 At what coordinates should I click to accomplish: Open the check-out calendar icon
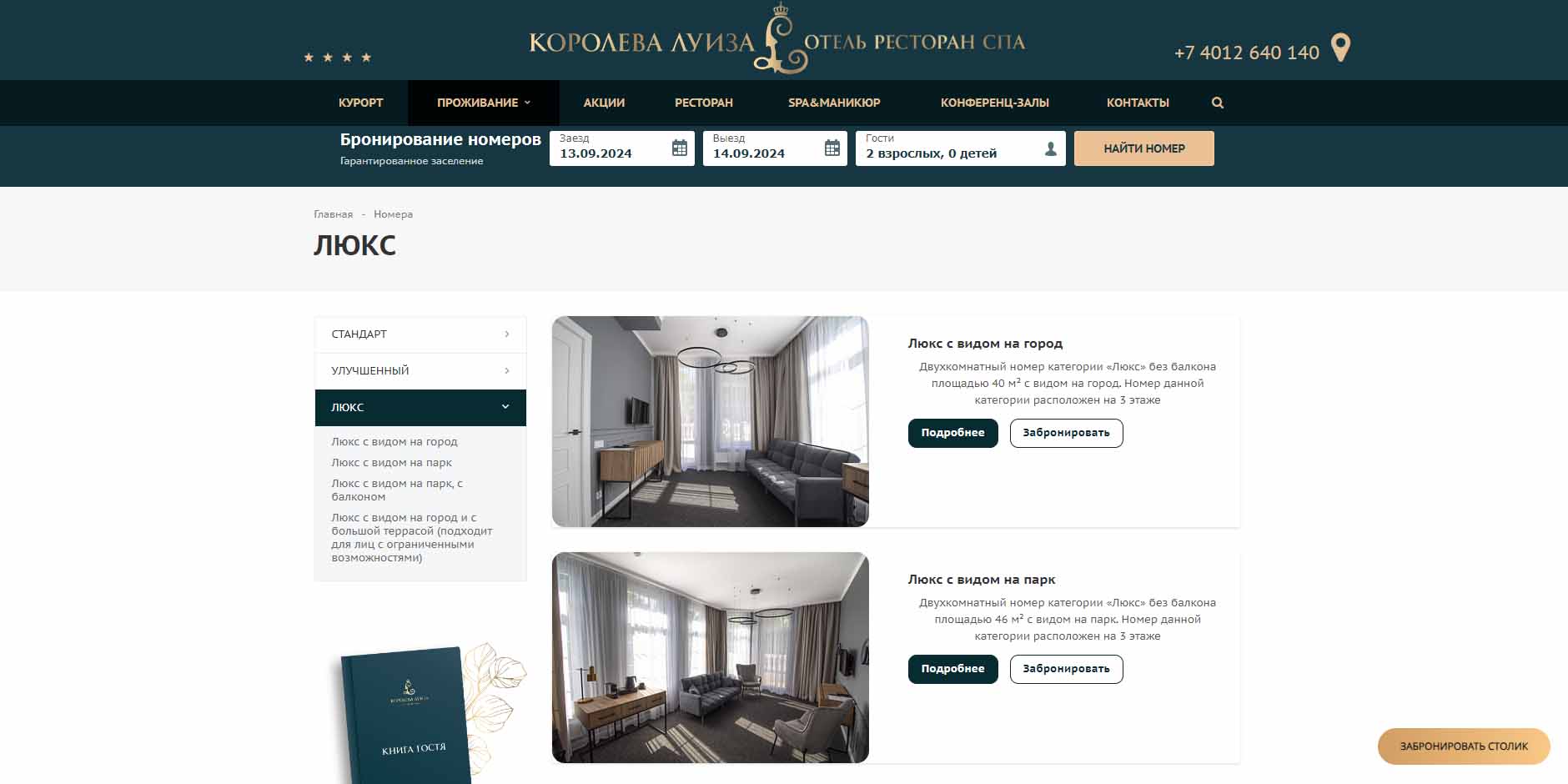tap(832, 148)
